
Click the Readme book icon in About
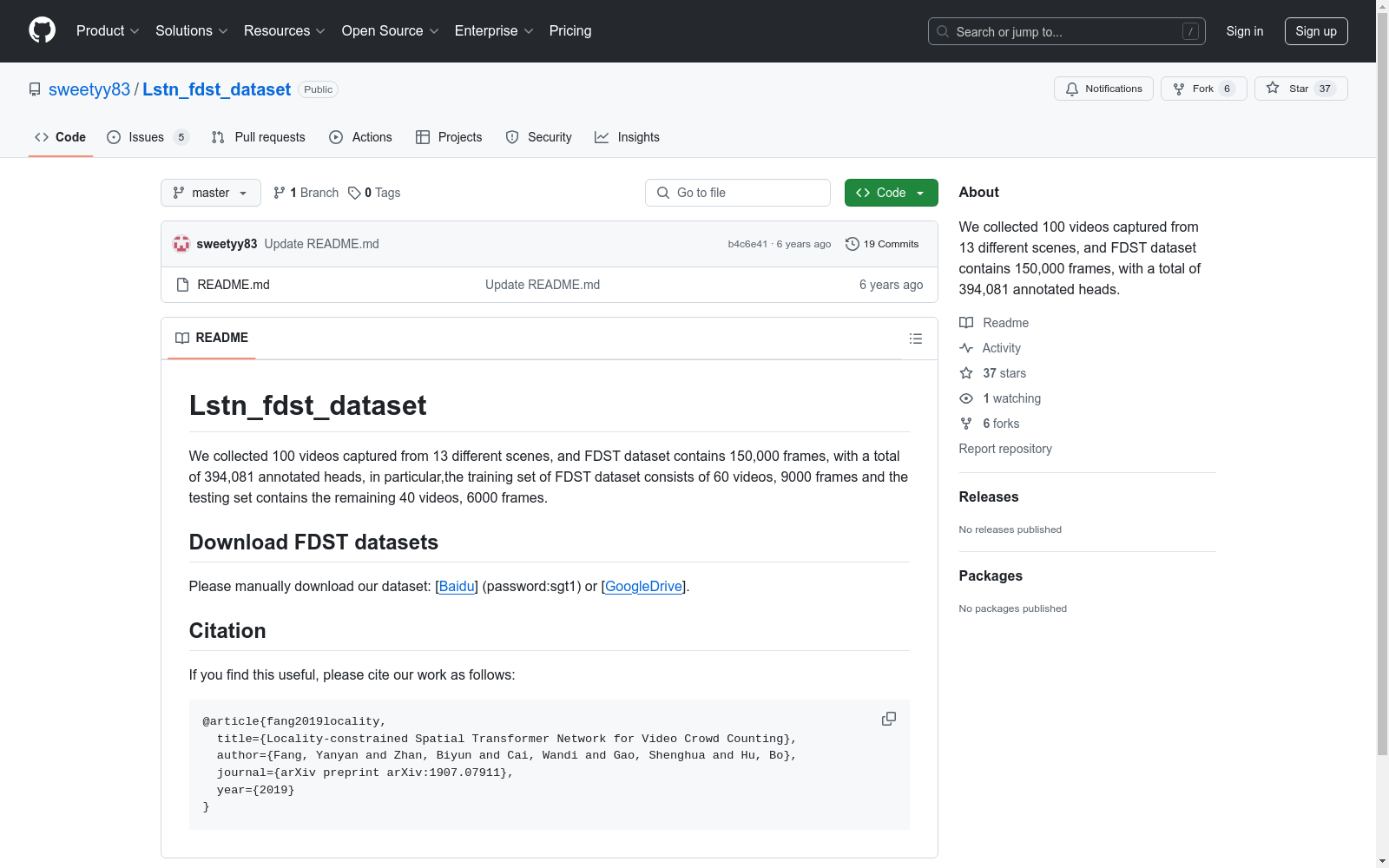[x=966, y=323]
